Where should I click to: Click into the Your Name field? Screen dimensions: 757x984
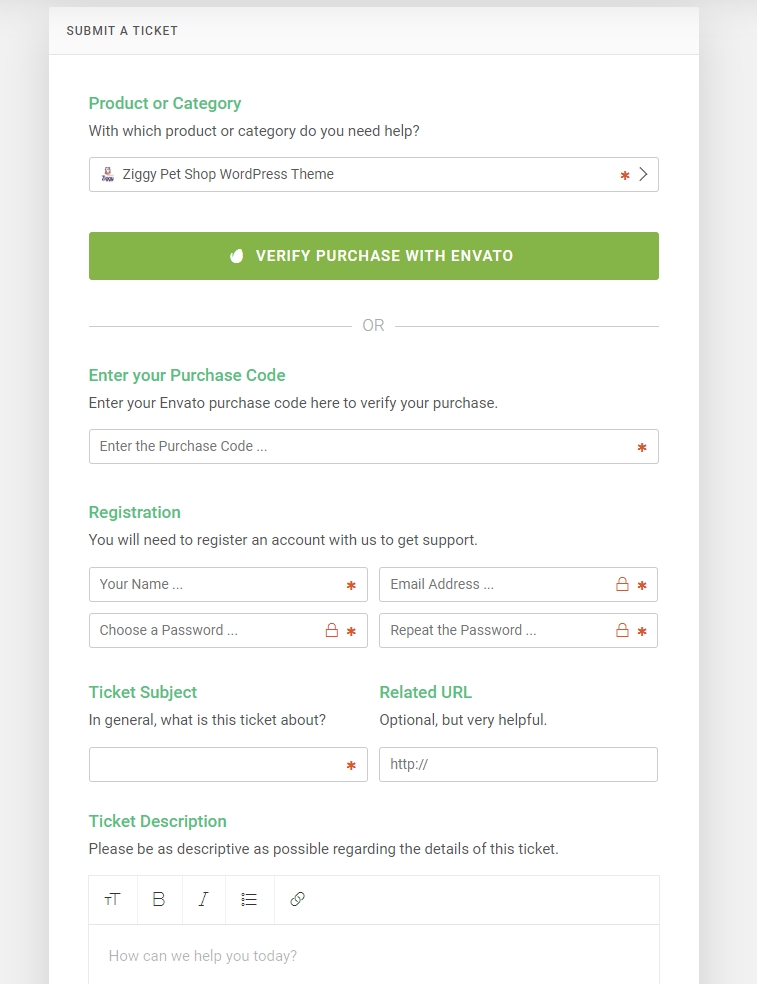point(215,584)
